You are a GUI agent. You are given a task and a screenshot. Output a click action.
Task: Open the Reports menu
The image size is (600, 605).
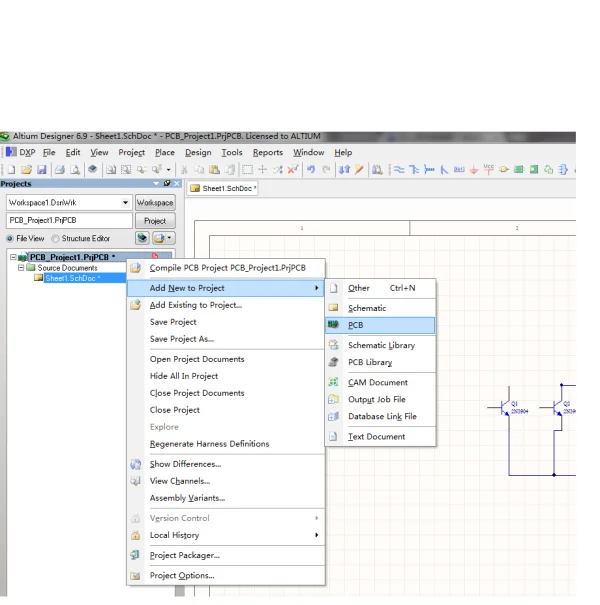(x=268, y=153)
